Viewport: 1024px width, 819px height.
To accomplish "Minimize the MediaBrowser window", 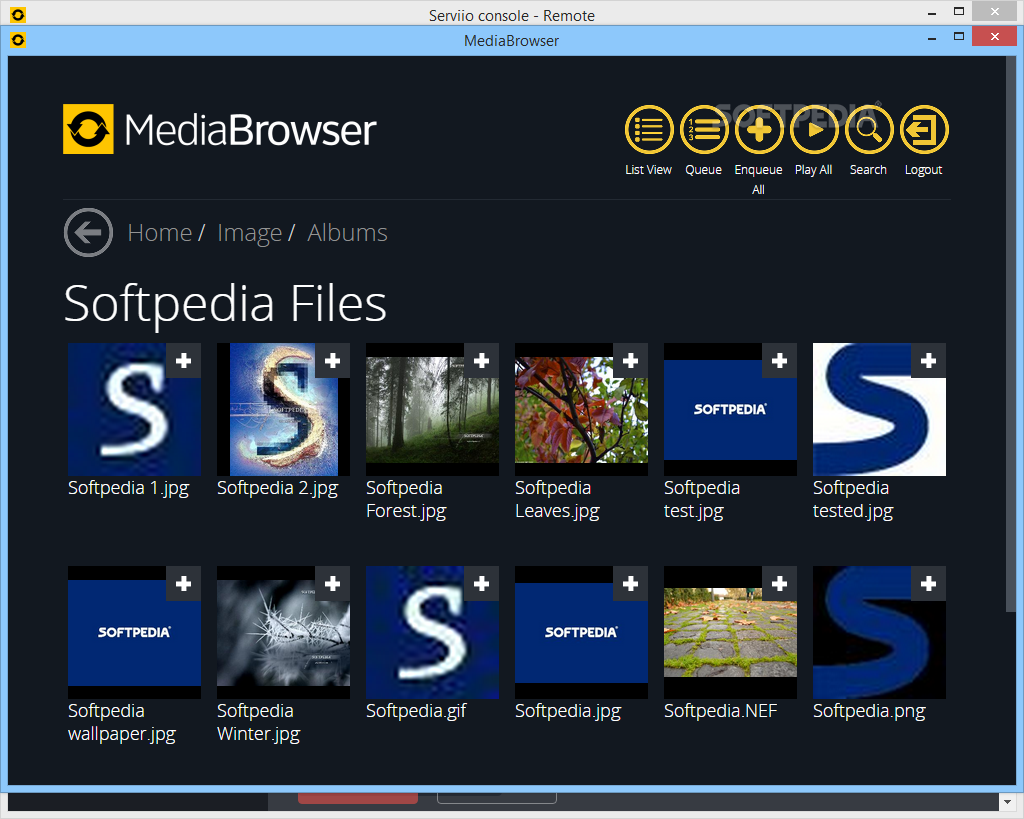I will [932, 39].
